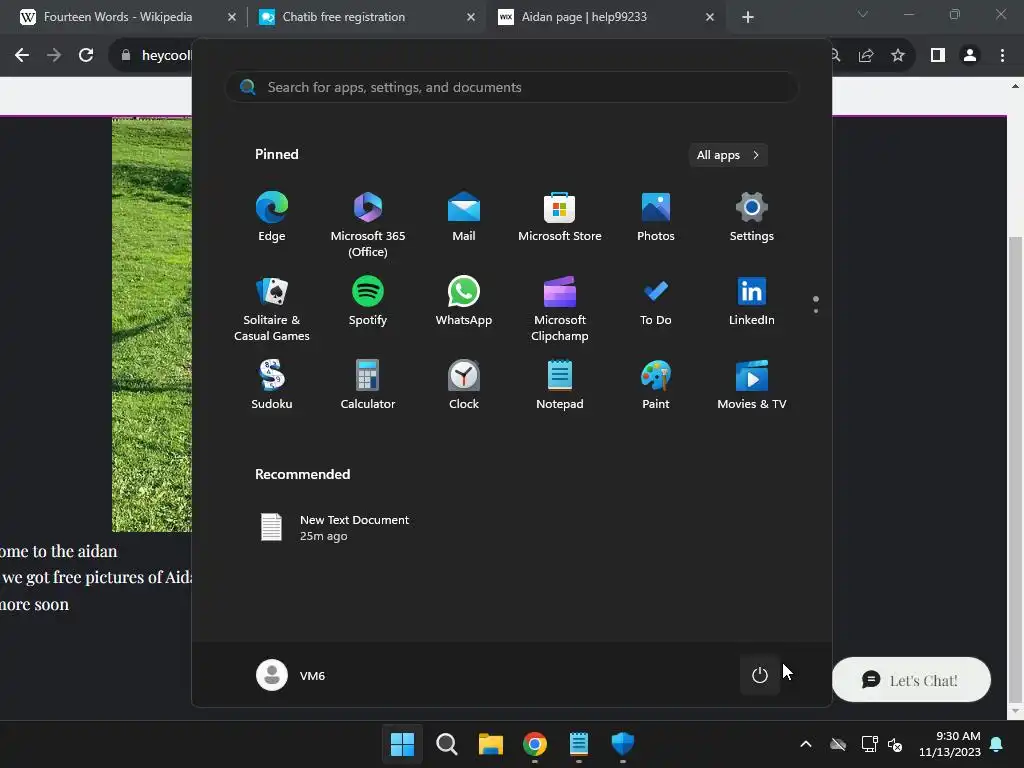Open New Text Document from Recommended
Viewport: 1024px width, 768px height.
(x=334, y=528)
